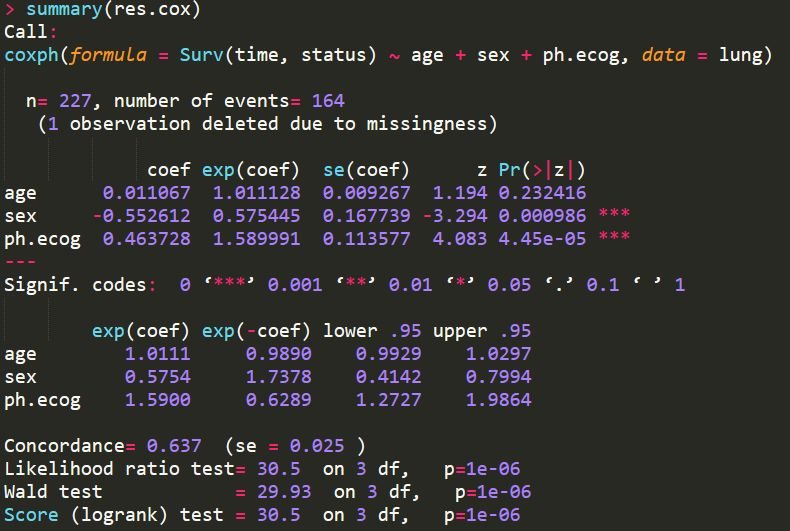Select ph.ecog exp(coef) 1.589991
Screen dimensions: 790x531
256,239
